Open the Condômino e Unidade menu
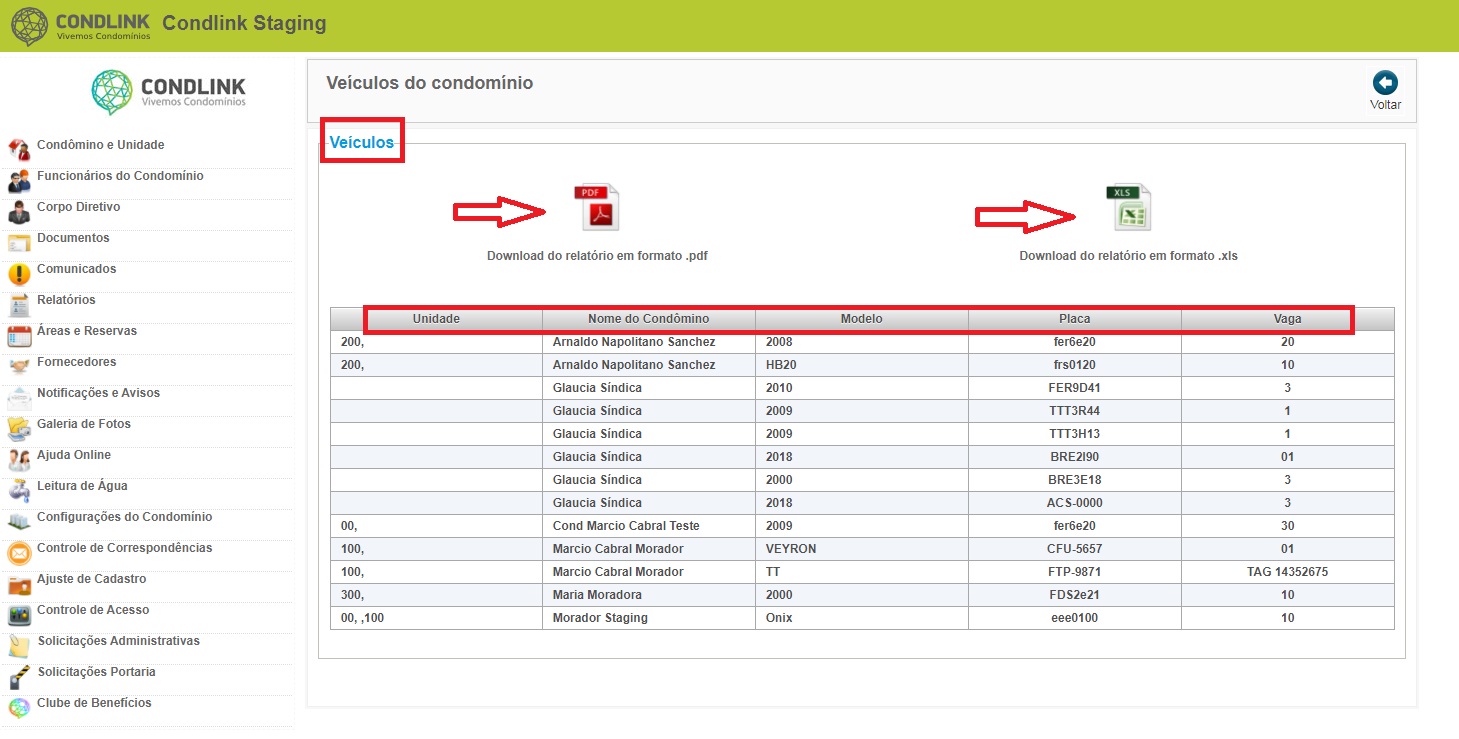Screen dimensions: 1459x739 100,145
